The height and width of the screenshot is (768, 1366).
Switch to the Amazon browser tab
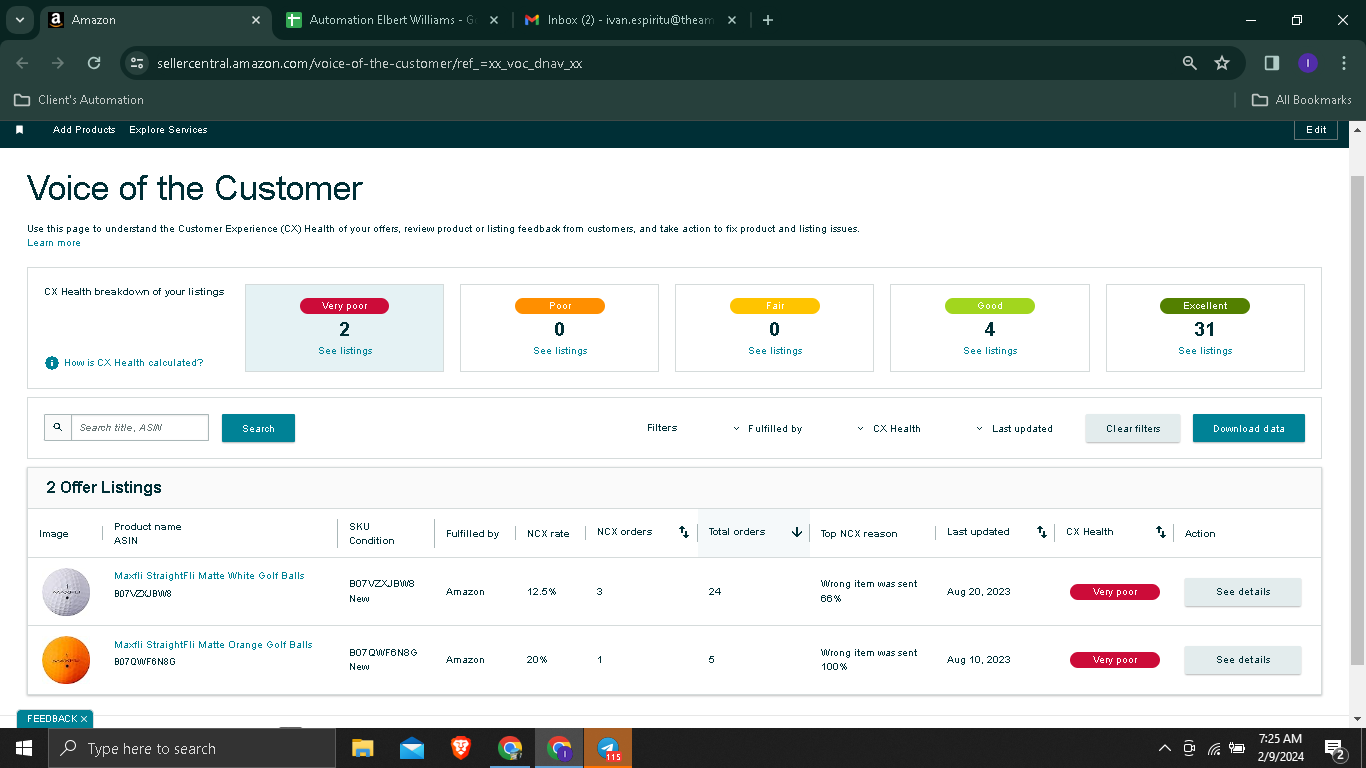(x=155, y=20)
